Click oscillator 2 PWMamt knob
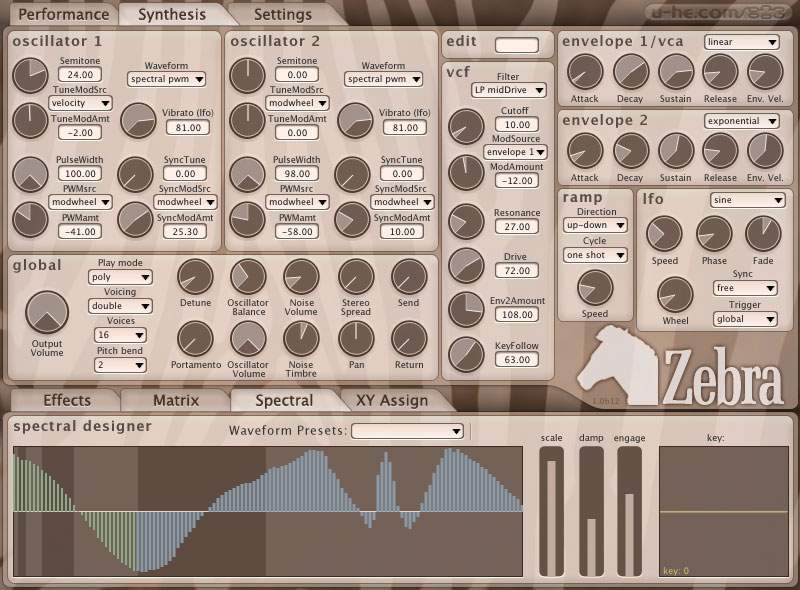Image resolution: width=800 pixels, height=590 pixels. (247, 219)
